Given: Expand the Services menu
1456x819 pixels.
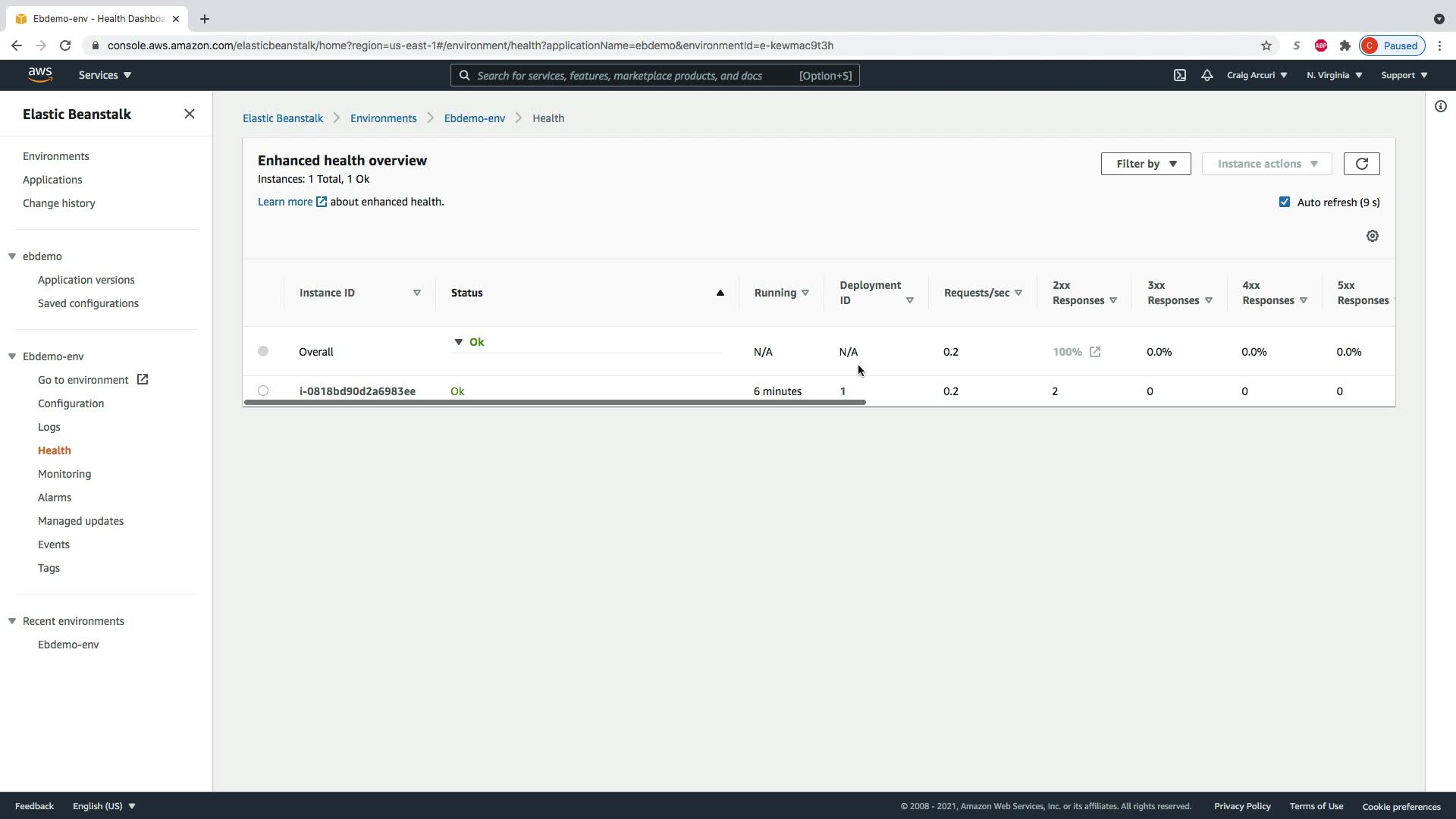Looking at the screenshot, I should pos(105,75).
